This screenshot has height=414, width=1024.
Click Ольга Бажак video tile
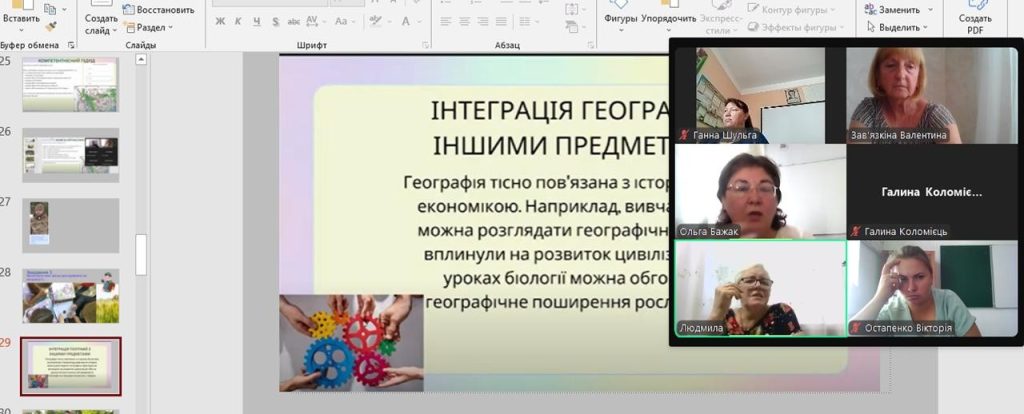pyautogui.click(x=760, y=191)
